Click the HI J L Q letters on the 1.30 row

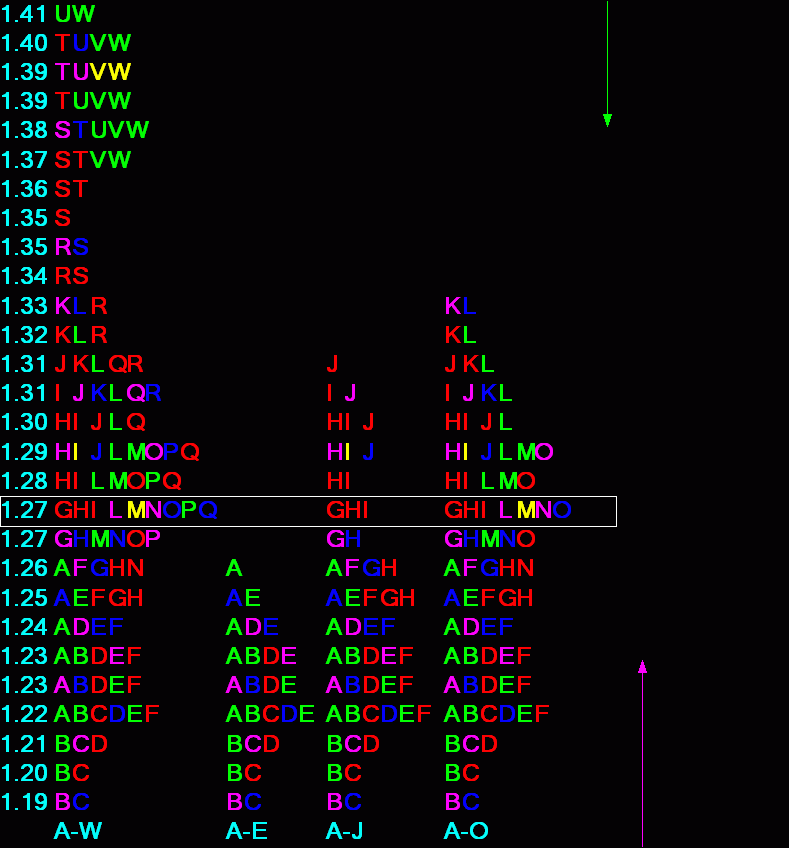point(100,422)
